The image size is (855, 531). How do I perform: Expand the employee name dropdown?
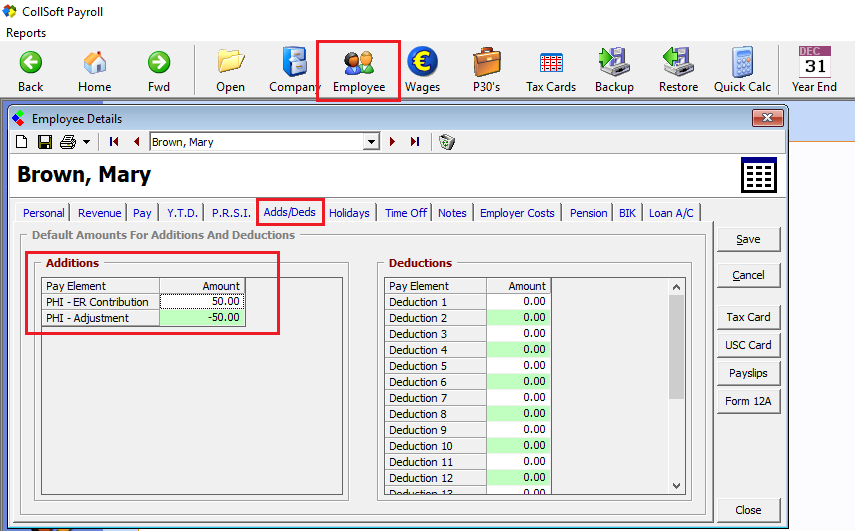[371, 142]
